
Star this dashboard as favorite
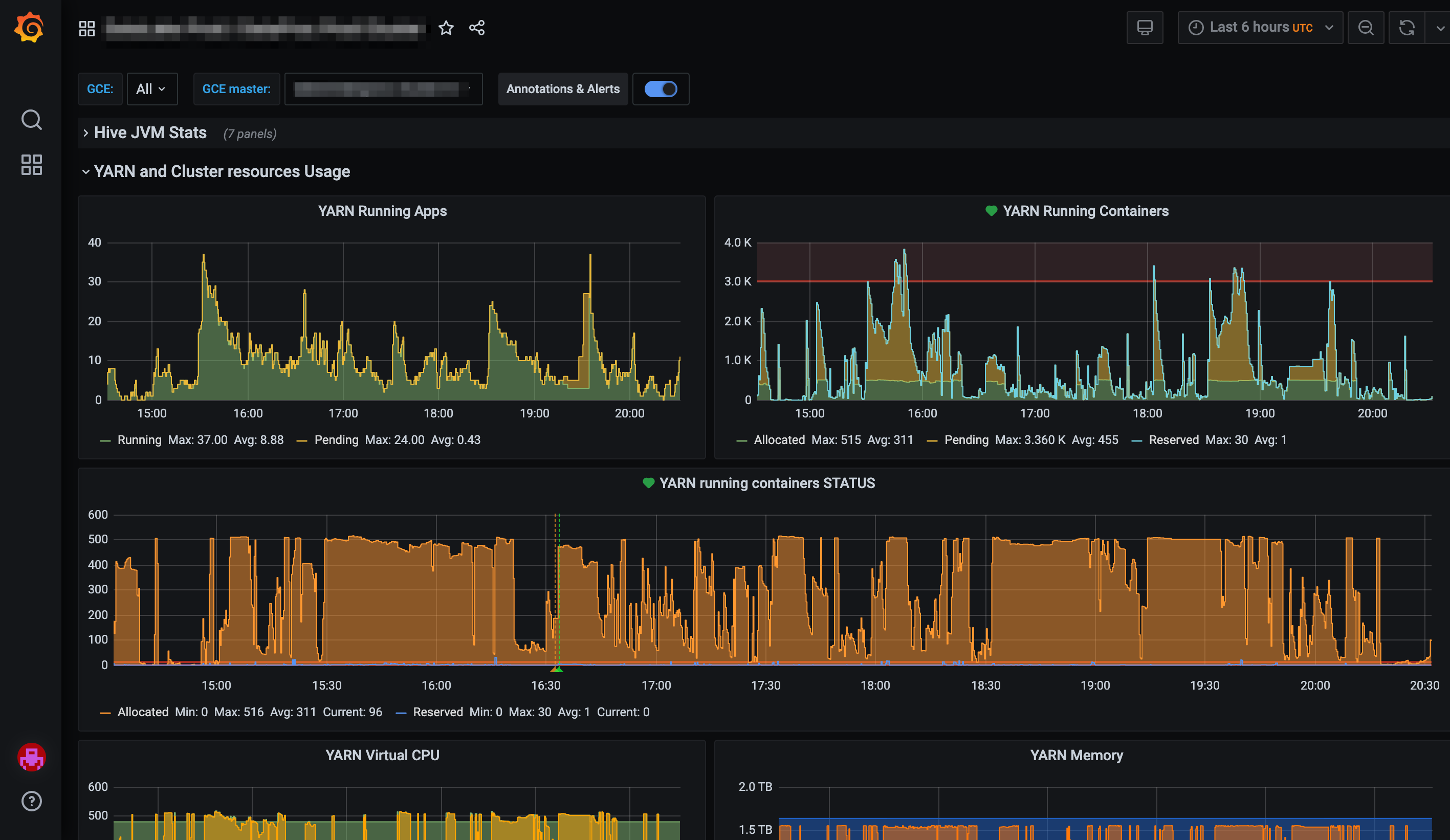pos(446,28)
